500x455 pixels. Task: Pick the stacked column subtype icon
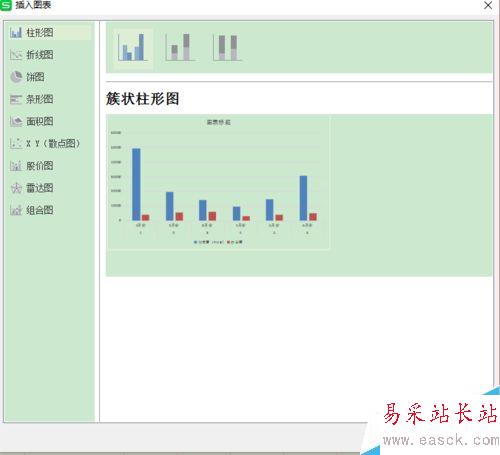pos(180,48)
